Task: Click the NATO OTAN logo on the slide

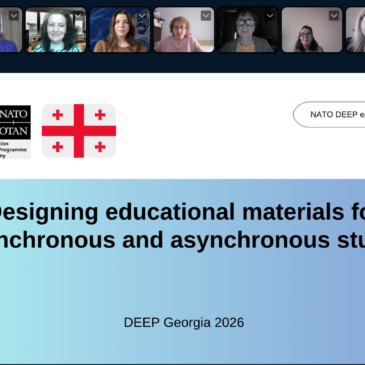Action: coord(15,132)
